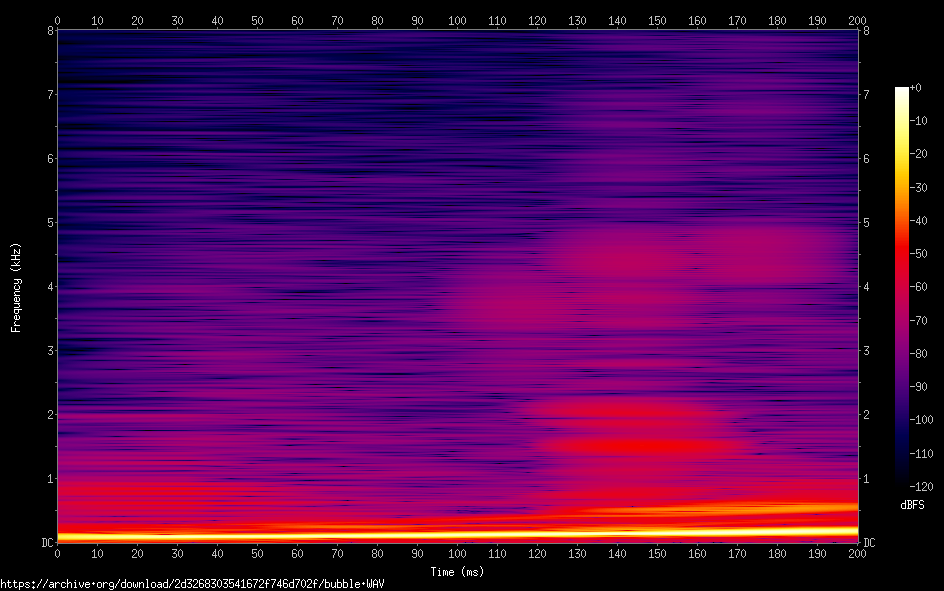Select the +0 value on dBFS scale
This screenshot has width=944, height=591.
[x=916, y=89]
